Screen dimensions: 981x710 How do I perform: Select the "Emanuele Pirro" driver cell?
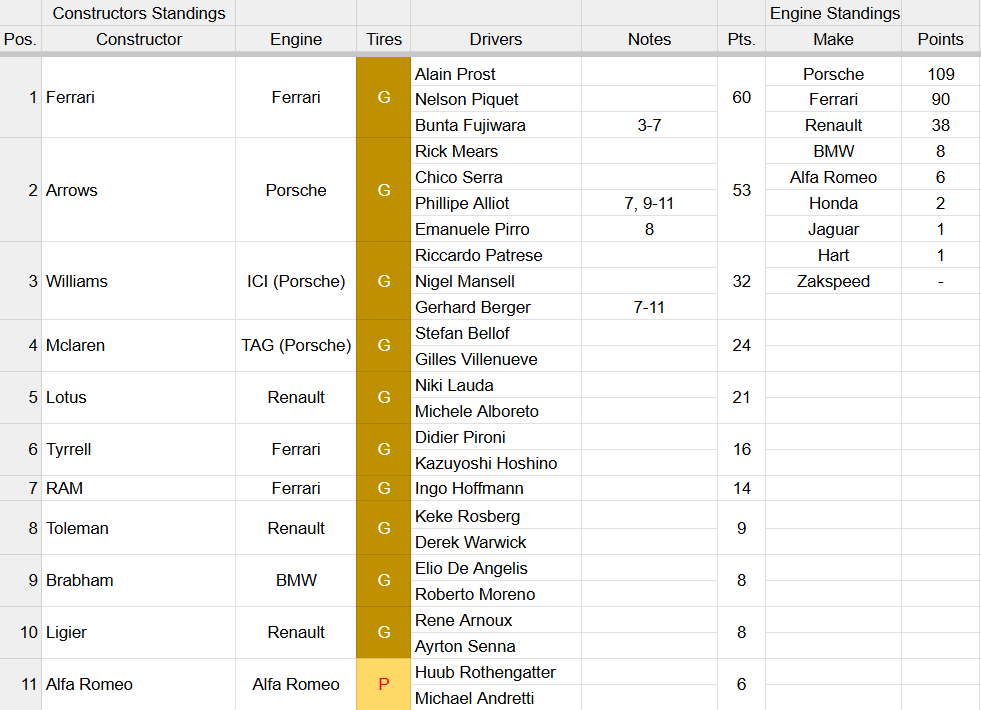pos(496,229)
